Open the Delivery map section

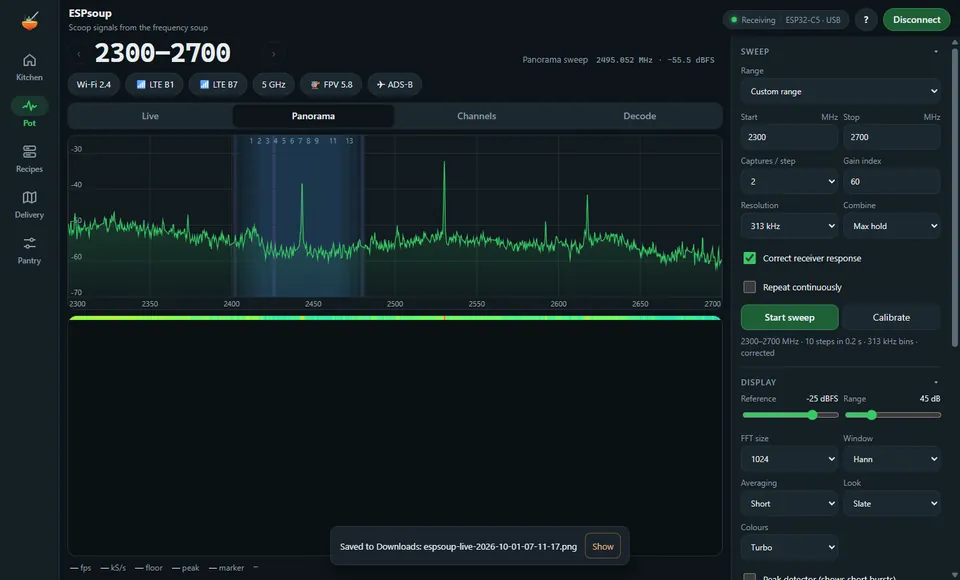coord(29,205)
